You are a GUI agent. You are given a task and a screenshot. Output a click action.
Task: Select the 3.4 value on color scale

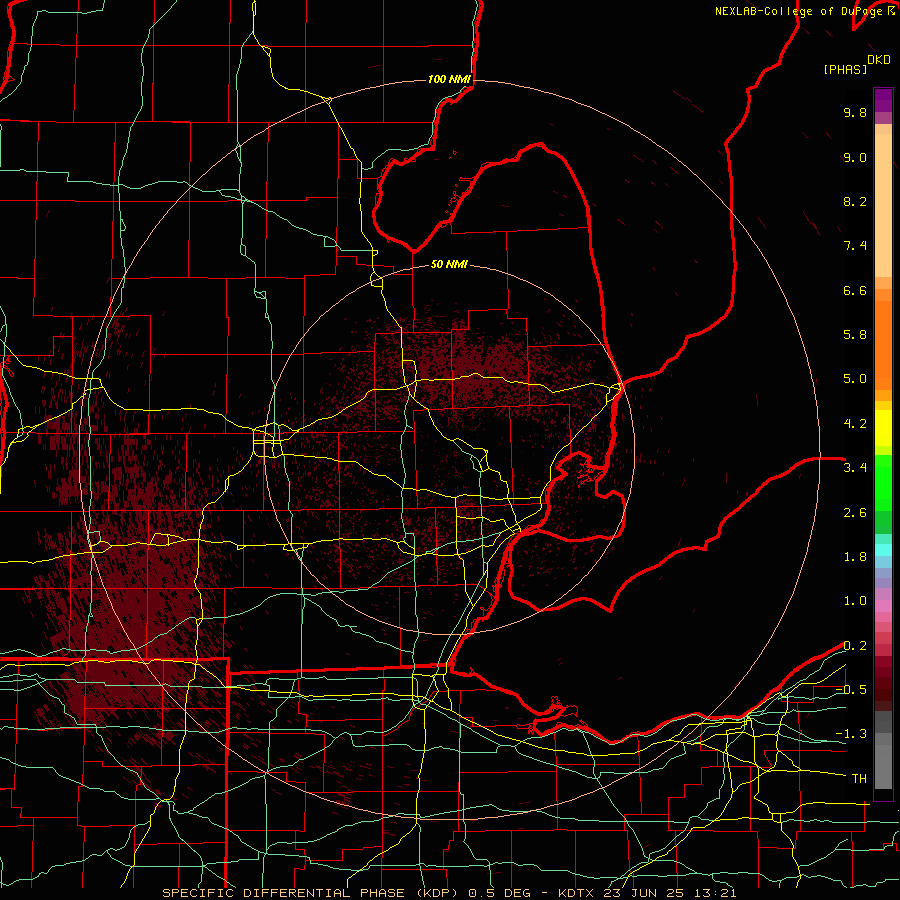tap(855, 468)
